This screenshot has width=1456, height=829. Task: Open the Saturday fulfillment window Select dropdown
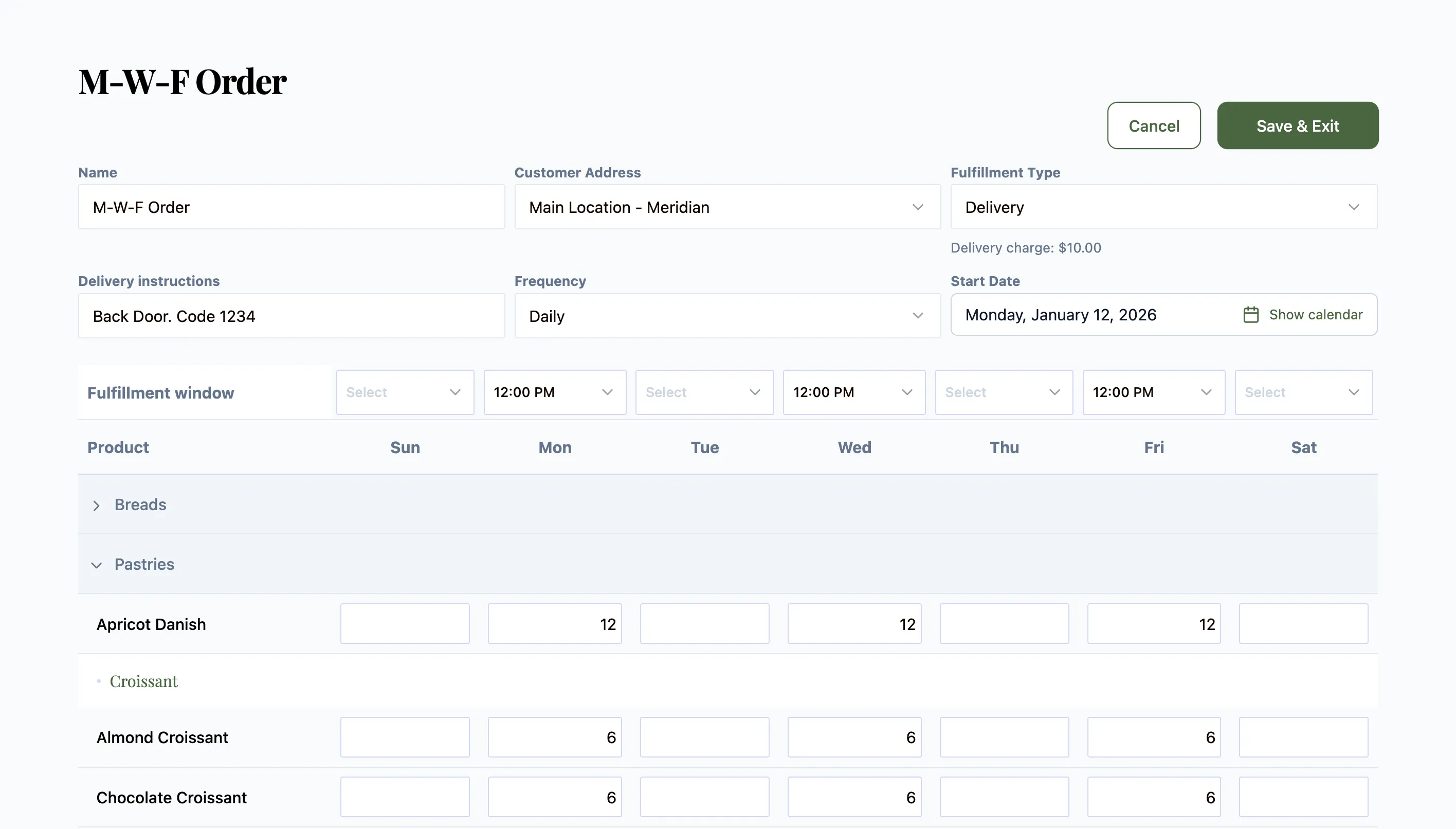click(1303, 392)
